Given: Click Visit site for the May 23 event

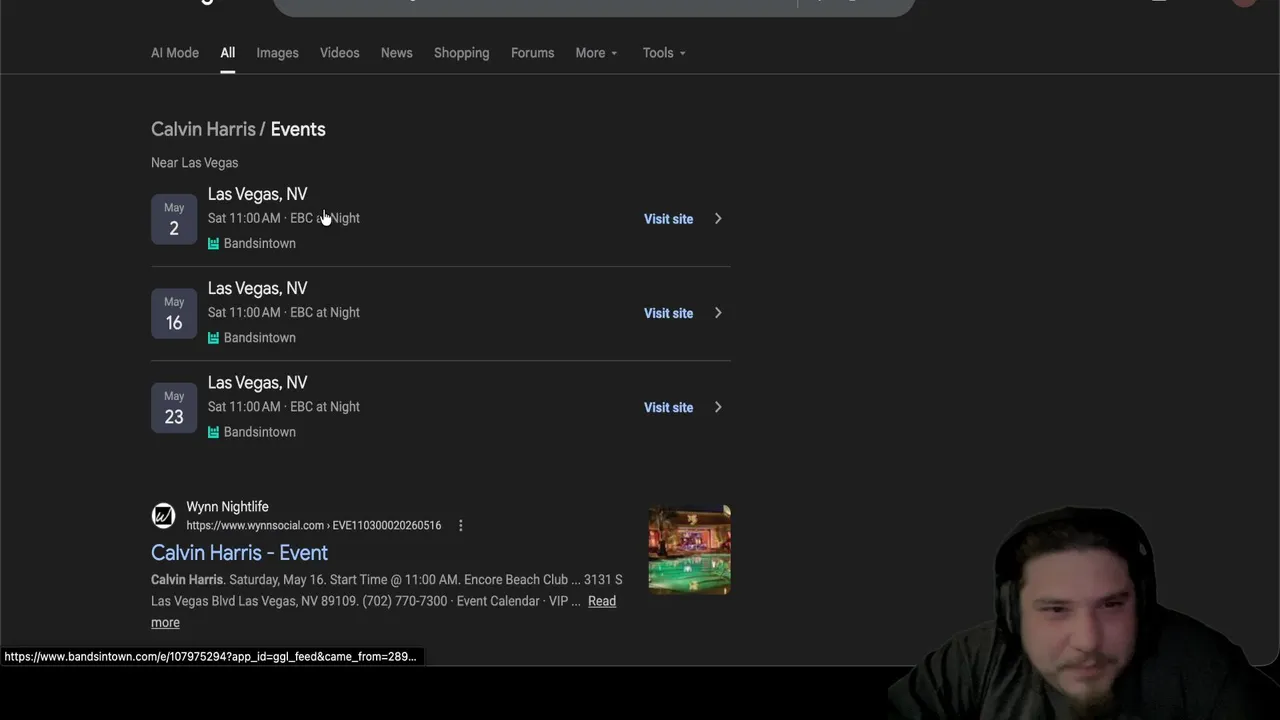Looking at the screenshot, I should [x=668, y=407].
